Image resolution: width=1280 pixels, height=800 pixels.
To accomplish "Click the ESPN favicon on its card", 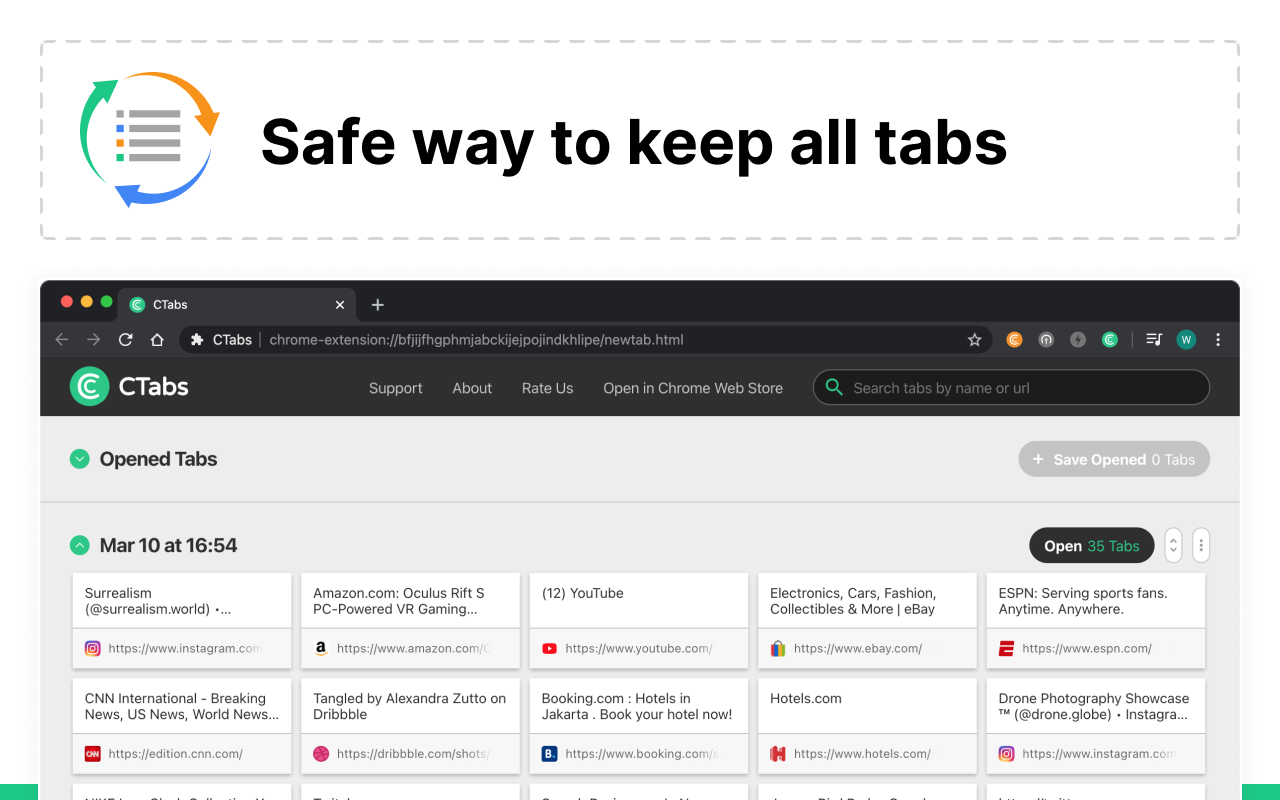I will tap(1006, 648).
